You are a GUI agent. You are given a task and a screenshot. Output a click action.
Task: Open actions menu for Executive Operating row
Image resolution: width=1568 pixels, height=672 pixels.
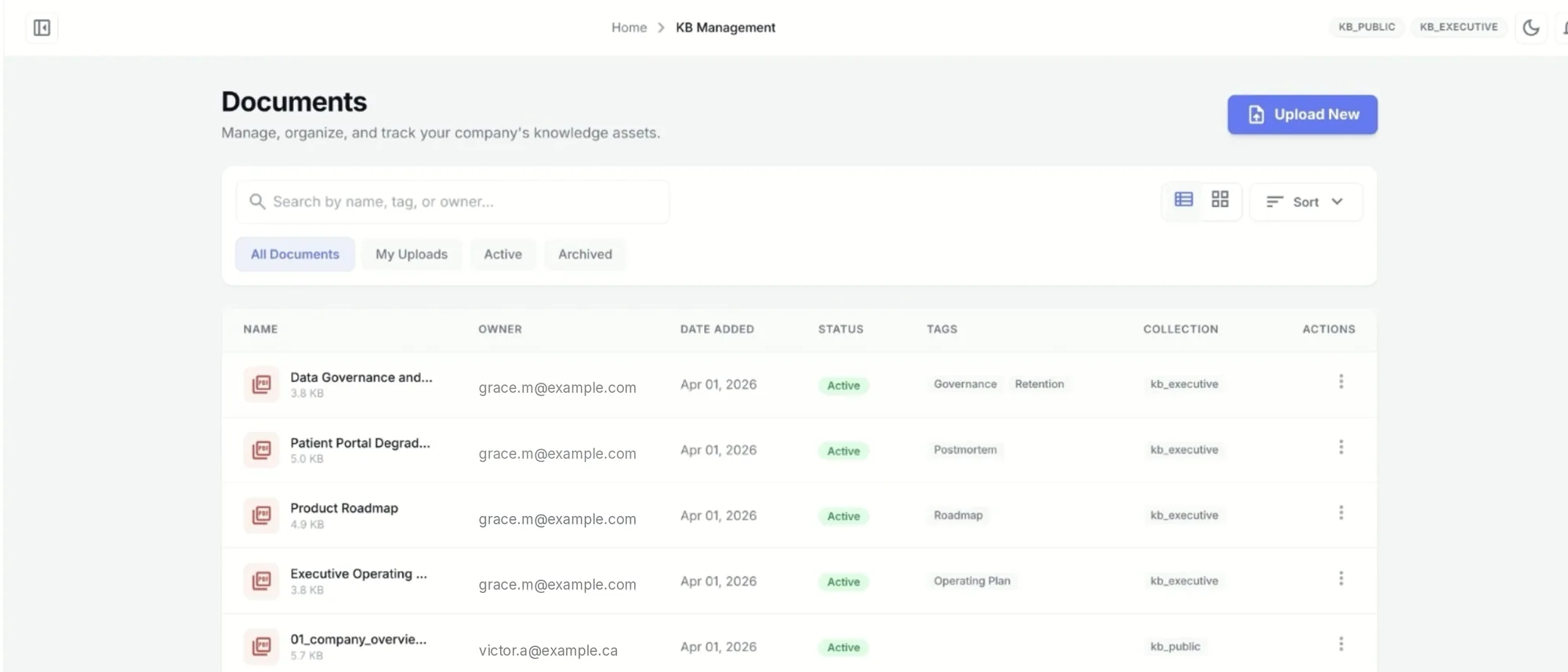(1341, 579)
